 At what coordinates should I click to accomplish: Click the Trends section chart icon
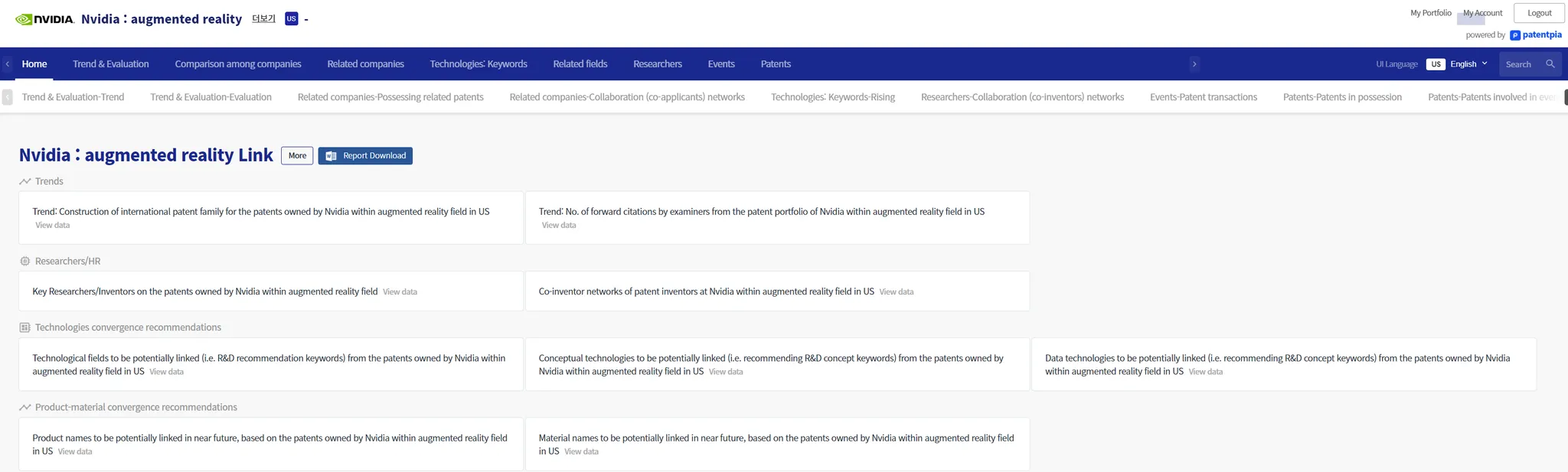point(25,181)
